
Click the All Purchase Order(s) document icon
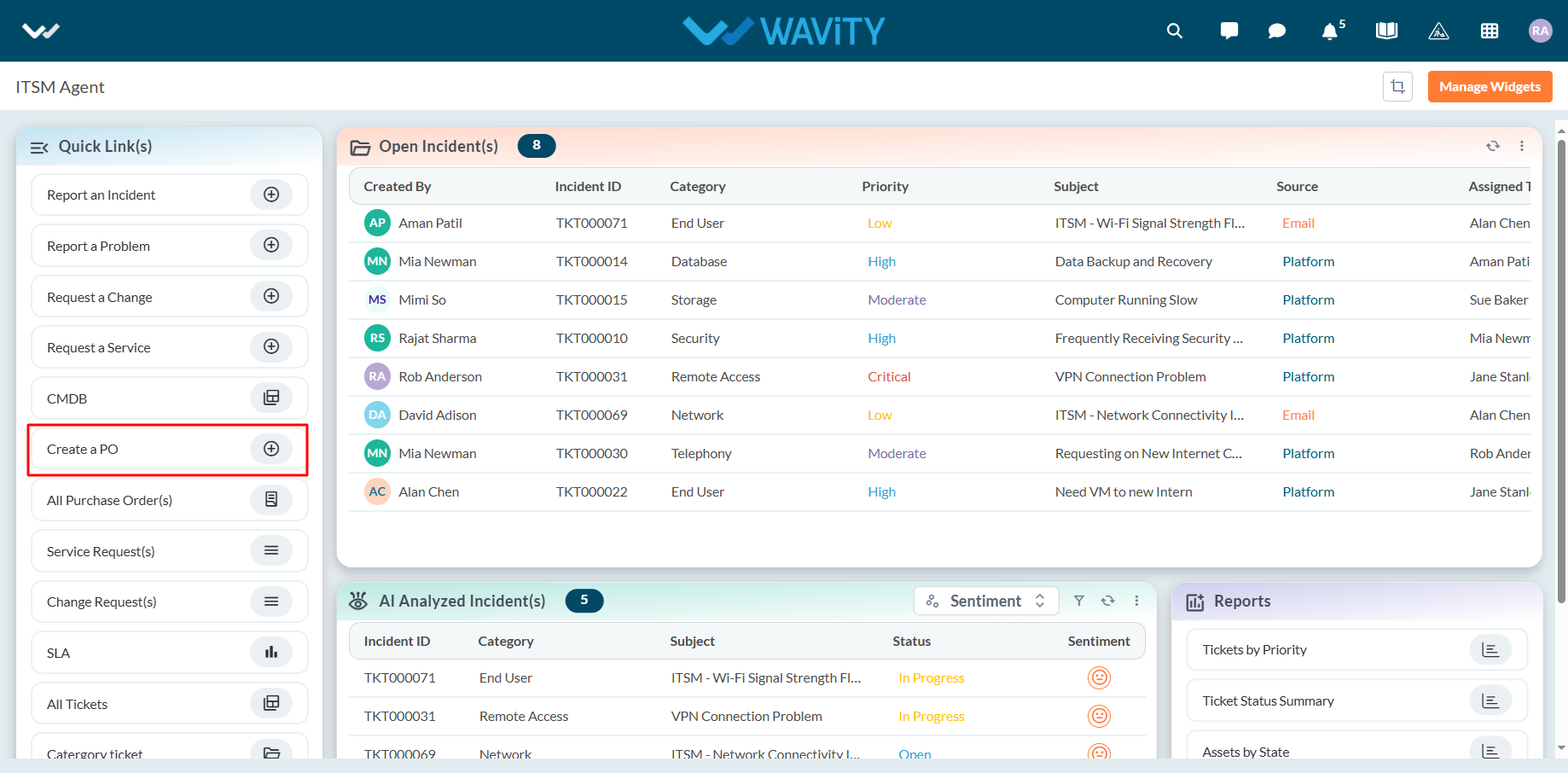[x=271, y=499]
